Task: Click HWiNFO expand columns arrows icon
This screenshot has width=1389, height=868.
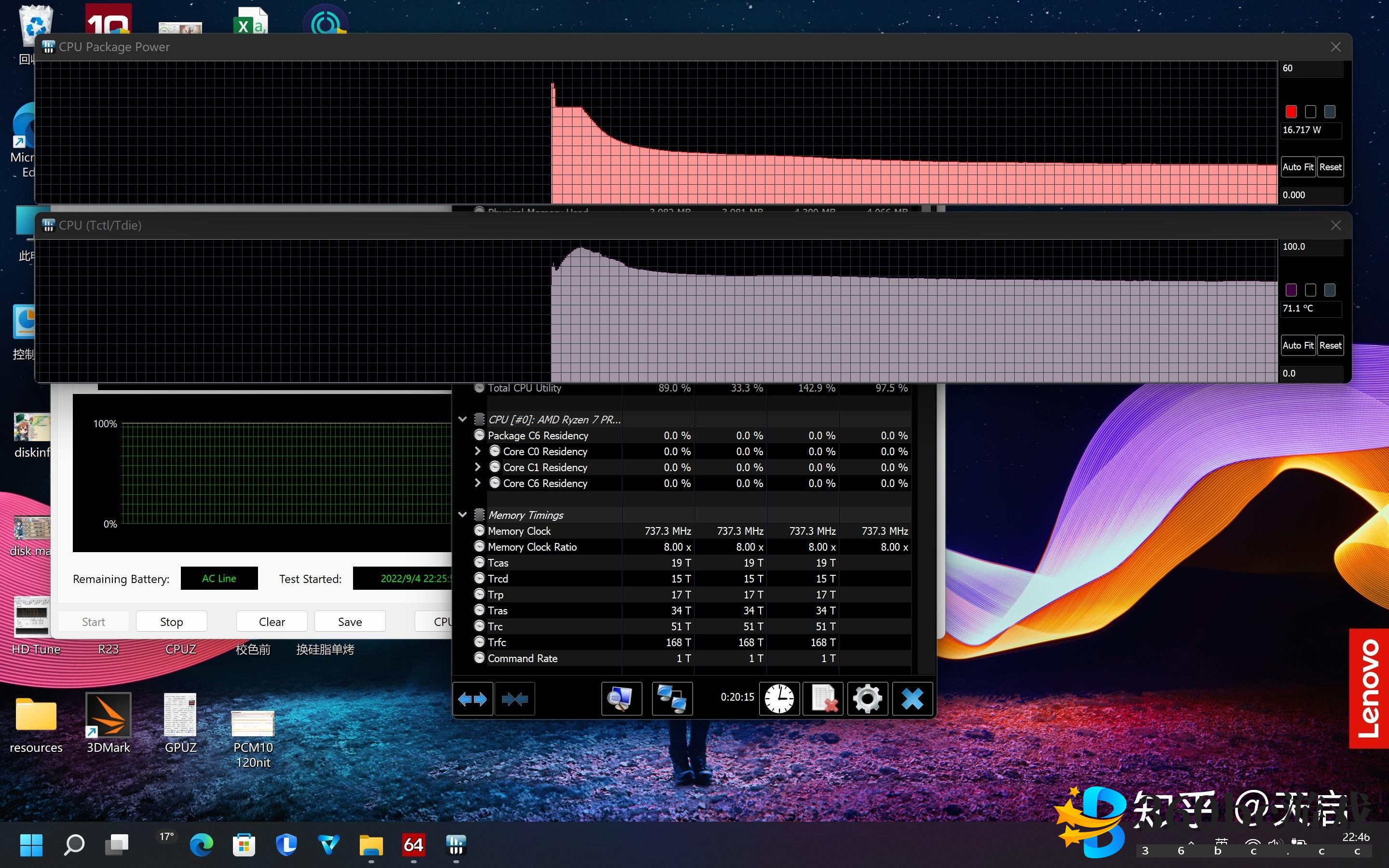Action: click(x=472, y=699)
